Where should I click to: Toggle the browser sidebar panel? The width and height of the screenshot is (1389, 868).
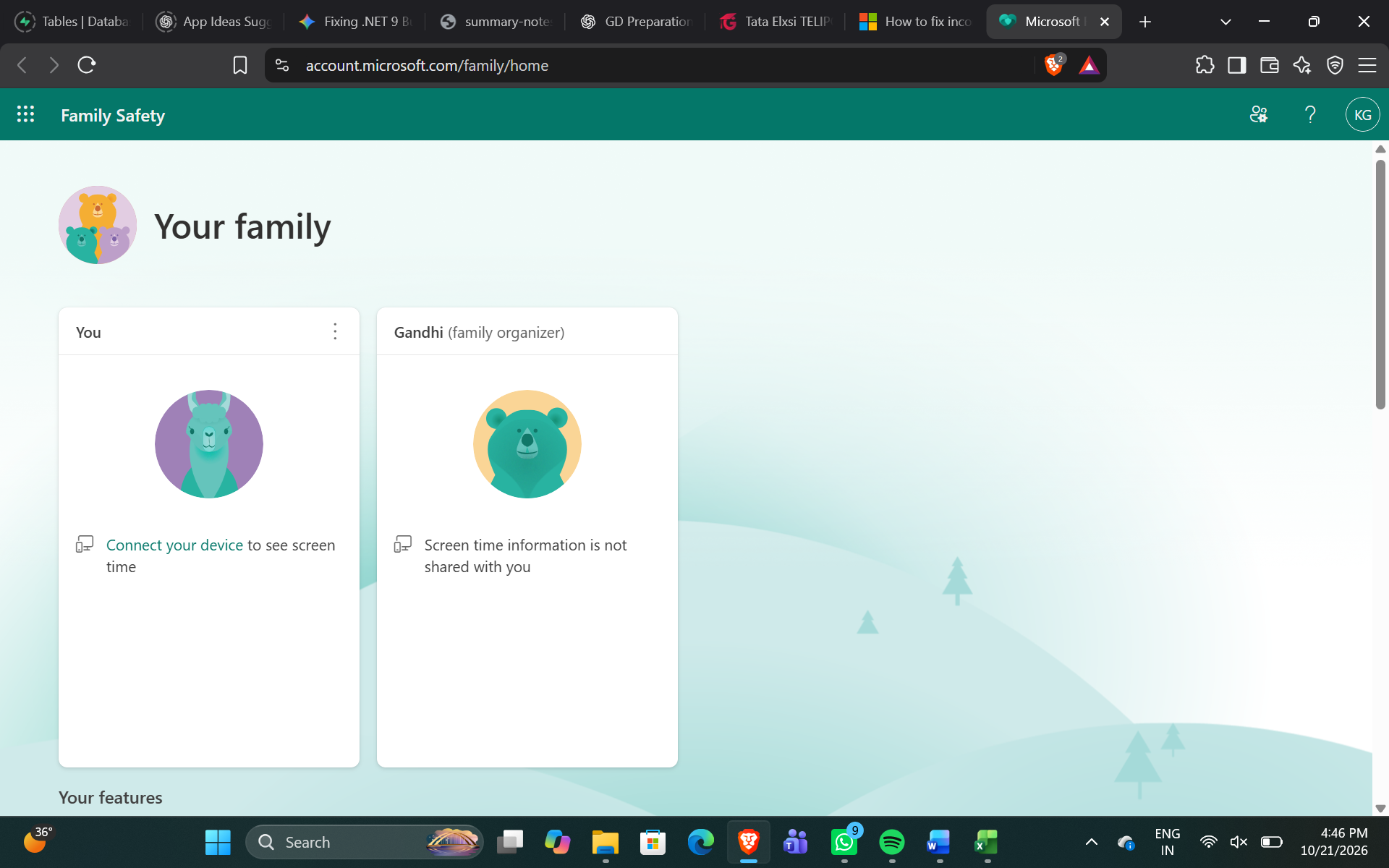(x=1237, y=65)
